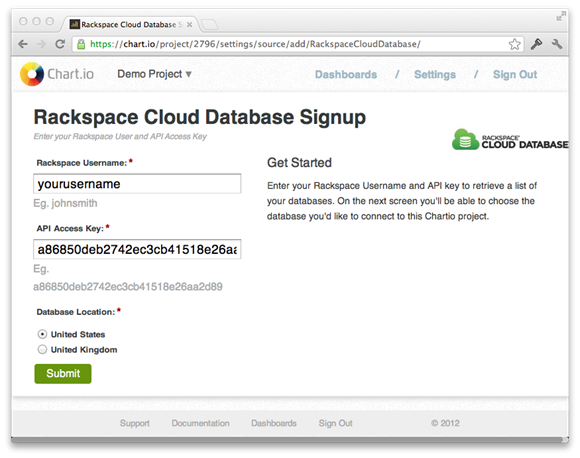Select the Rackspace Cloud Database browser tab
The image size is (580, 458).
coord(131,24)
